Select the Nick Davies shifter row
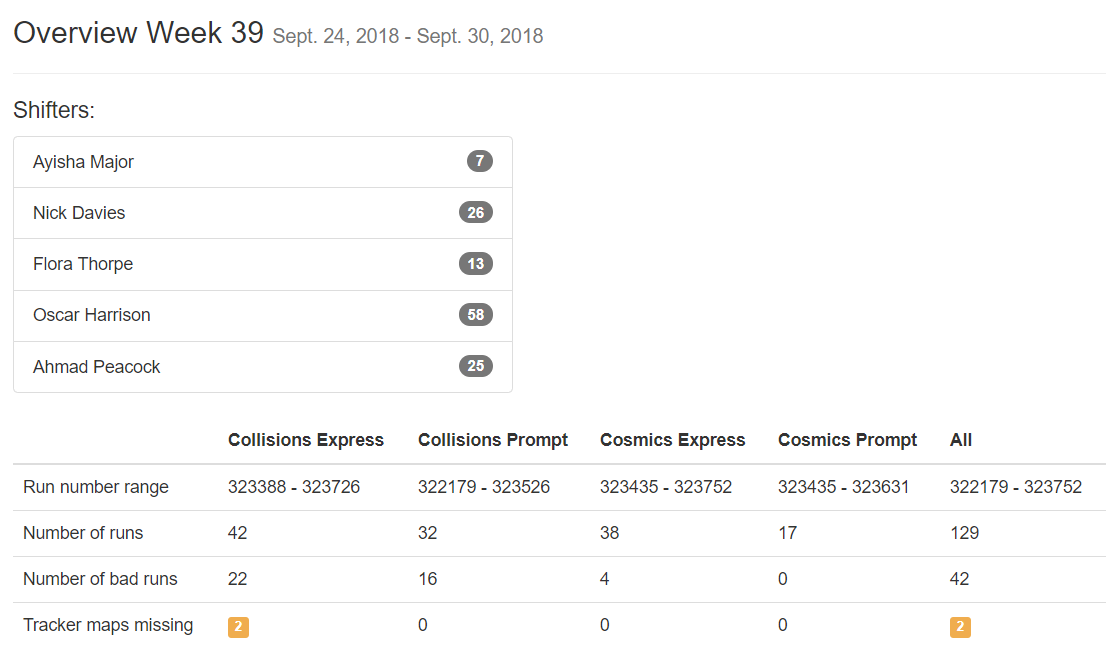 pyautogui.click(x=263, y=213)
